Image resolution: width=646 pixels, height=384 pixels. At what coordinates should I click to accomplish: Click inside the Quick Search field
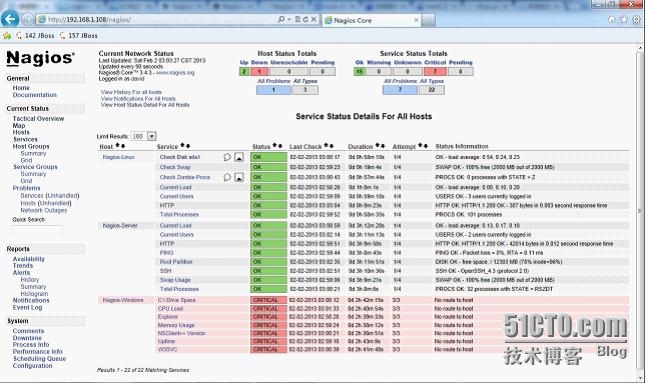37,230
